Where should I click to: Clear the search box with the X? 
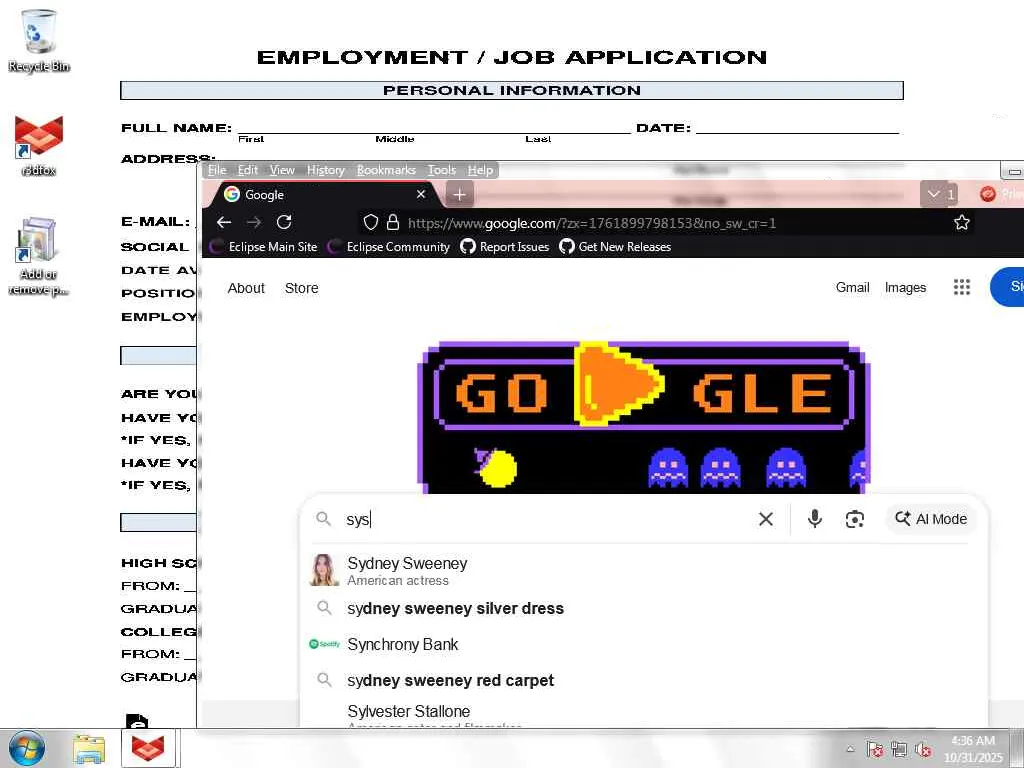[x=765, y=519]
